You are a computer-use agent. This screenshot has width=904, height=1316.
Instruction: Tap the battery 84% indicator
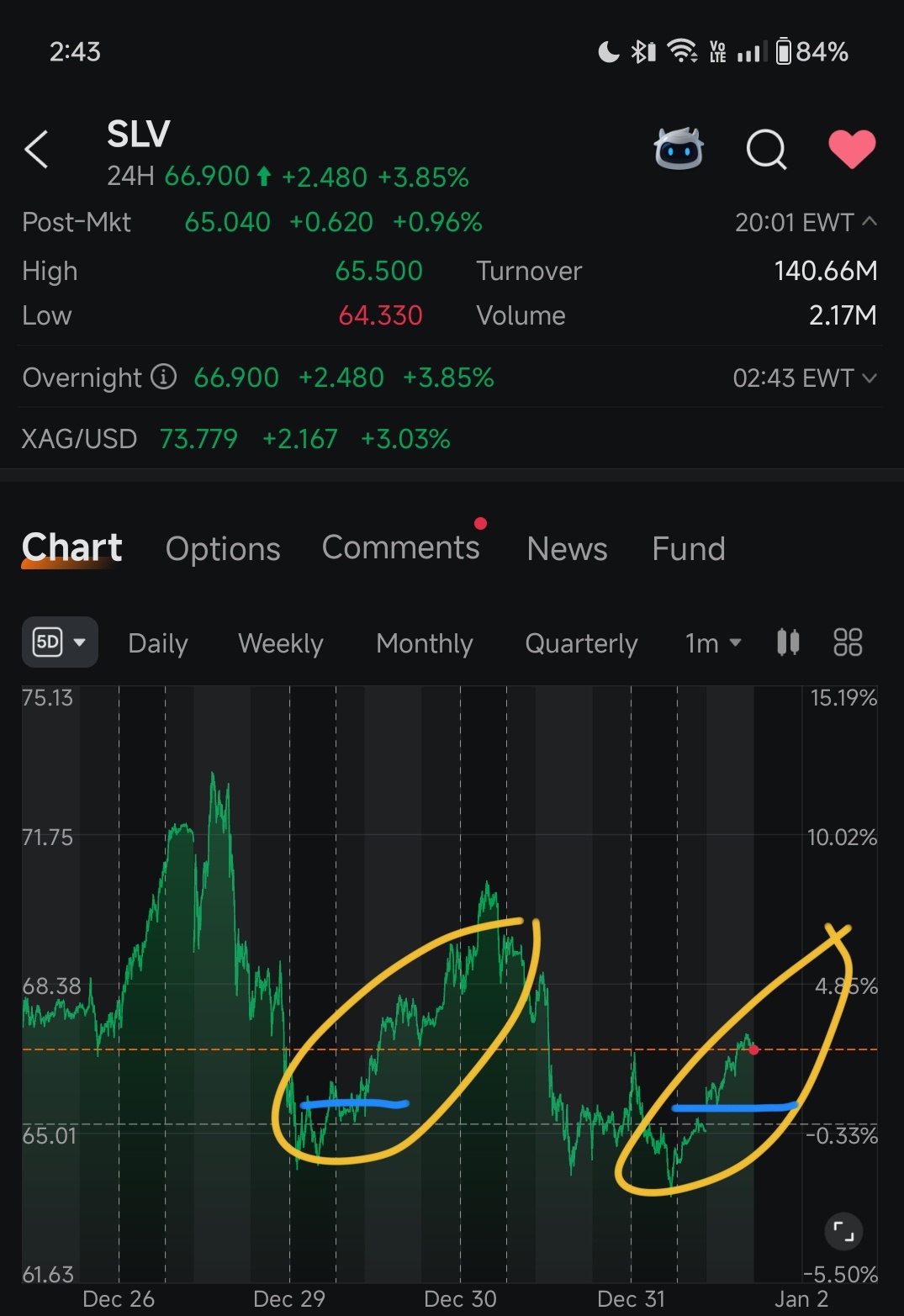tap(812, 52)
